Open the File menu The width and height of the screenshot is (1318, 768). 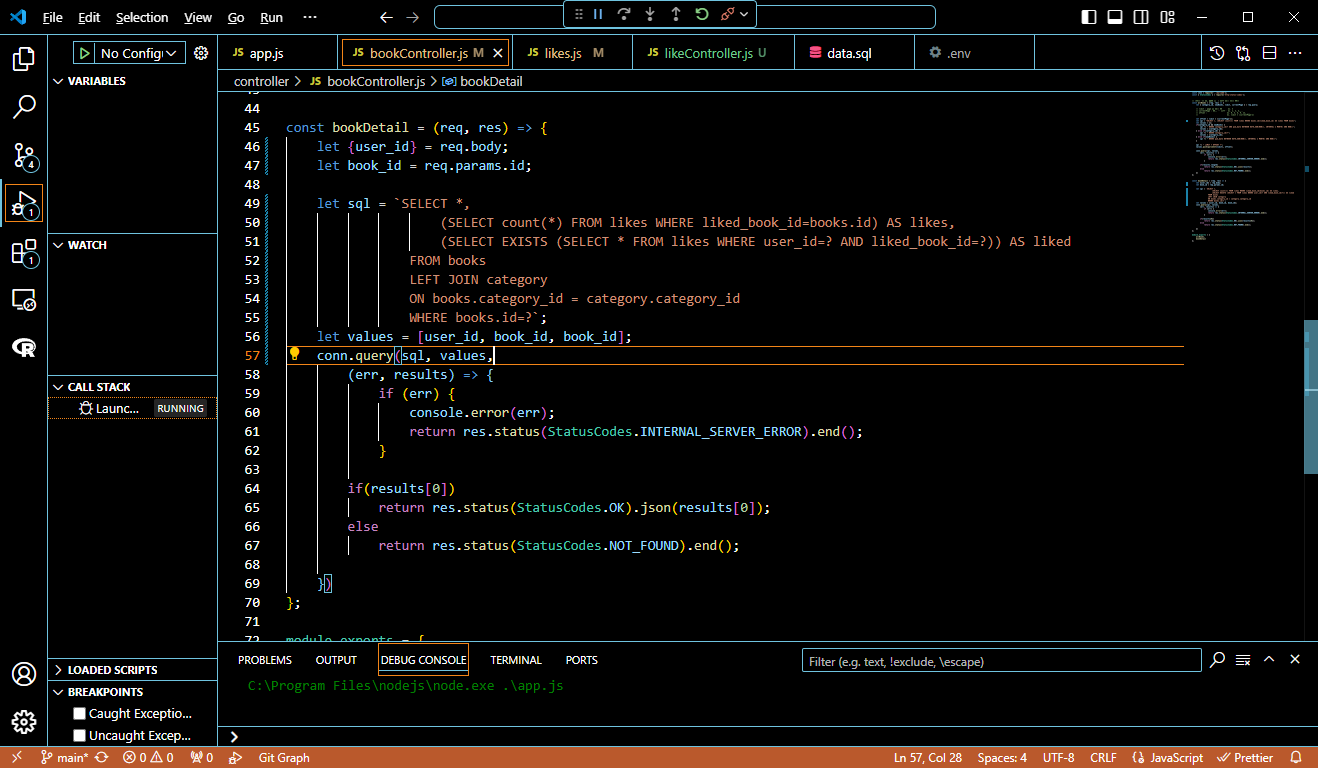pyautogui.click(x=52, y=17)
